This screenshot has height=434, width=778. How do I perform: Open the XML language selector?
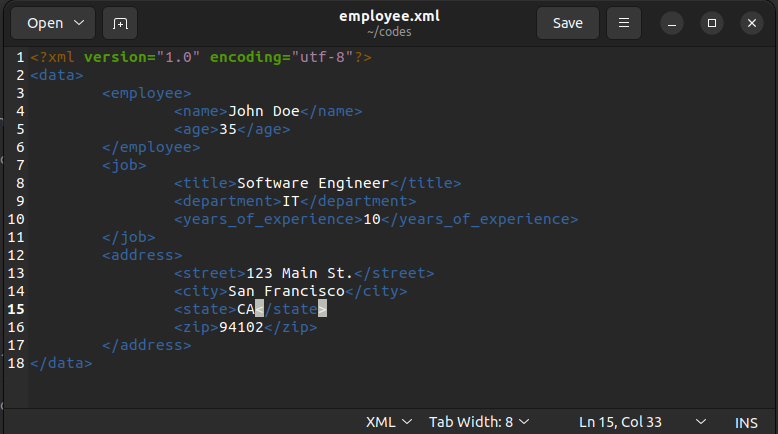point(389,422)
